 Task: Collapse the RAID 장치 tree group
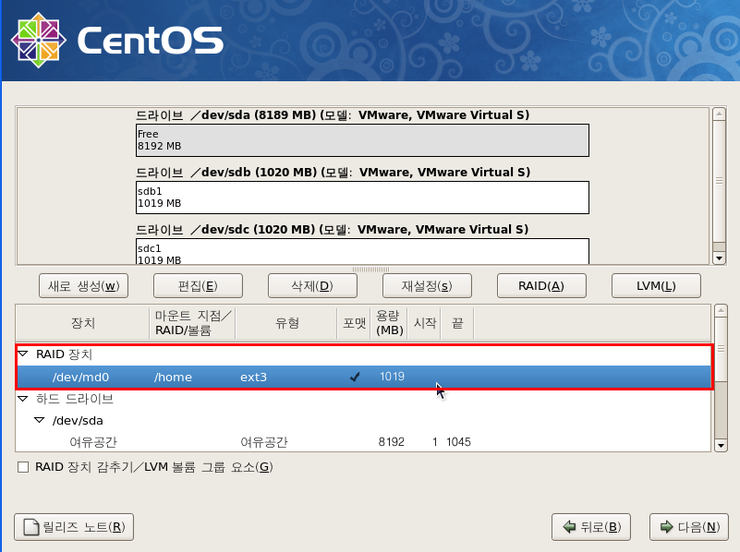(23, 355)
